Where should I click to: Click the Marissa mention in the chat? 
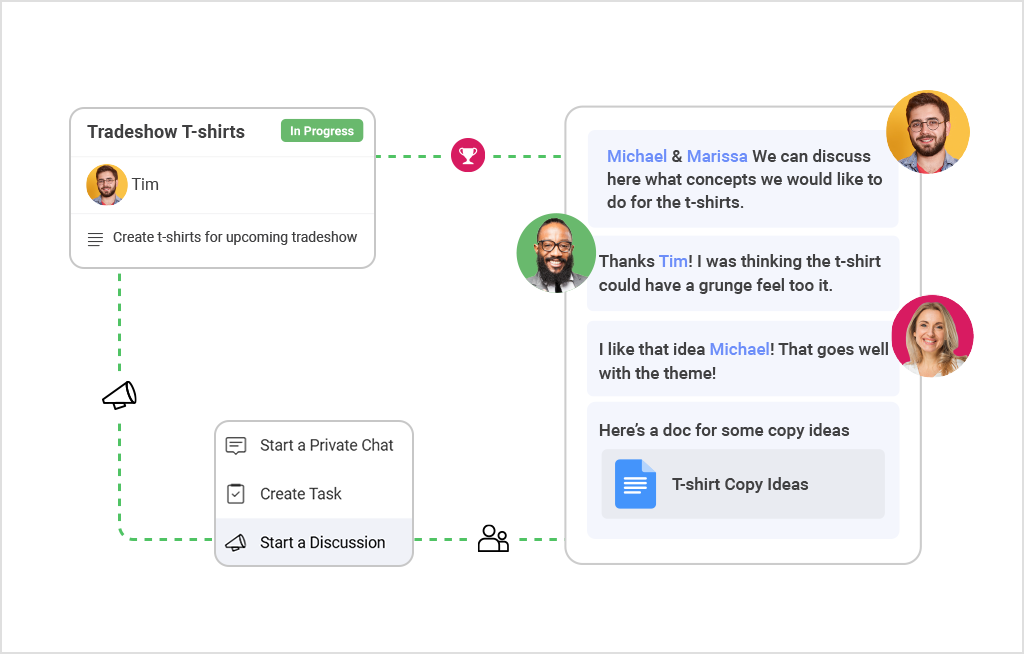point(717,156)
